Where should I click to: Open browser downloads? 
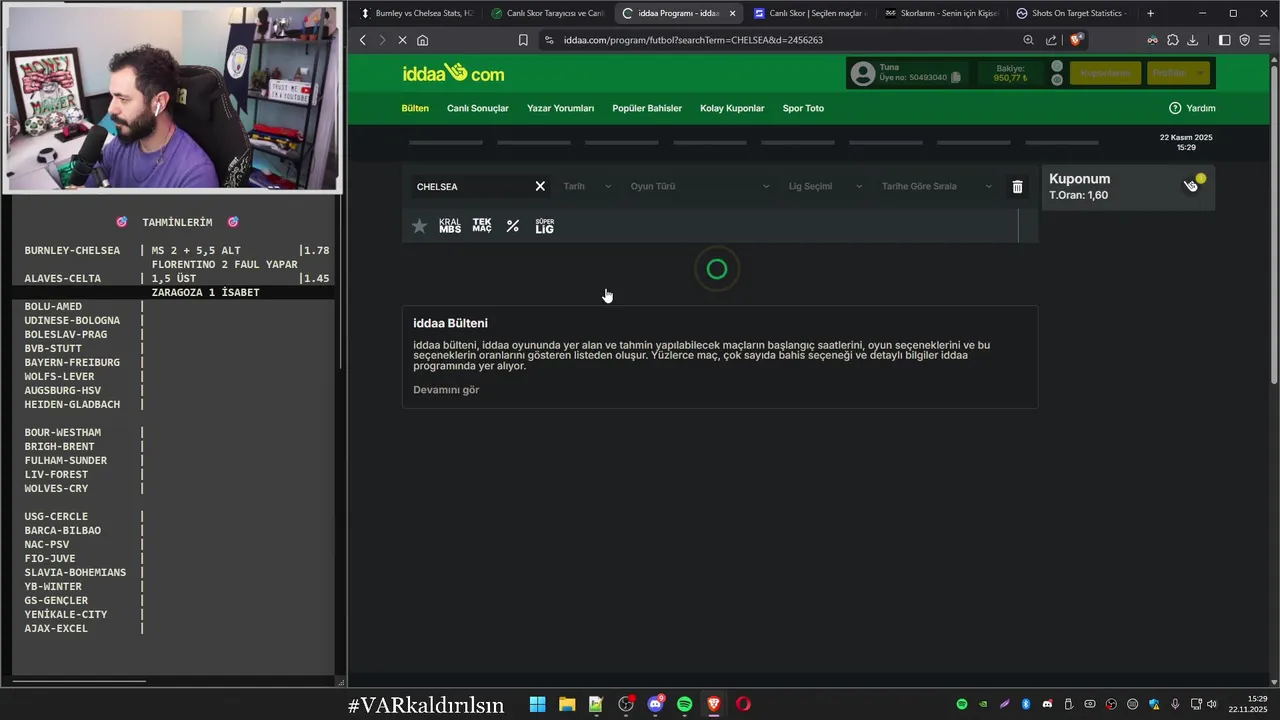coord(1192,40)
